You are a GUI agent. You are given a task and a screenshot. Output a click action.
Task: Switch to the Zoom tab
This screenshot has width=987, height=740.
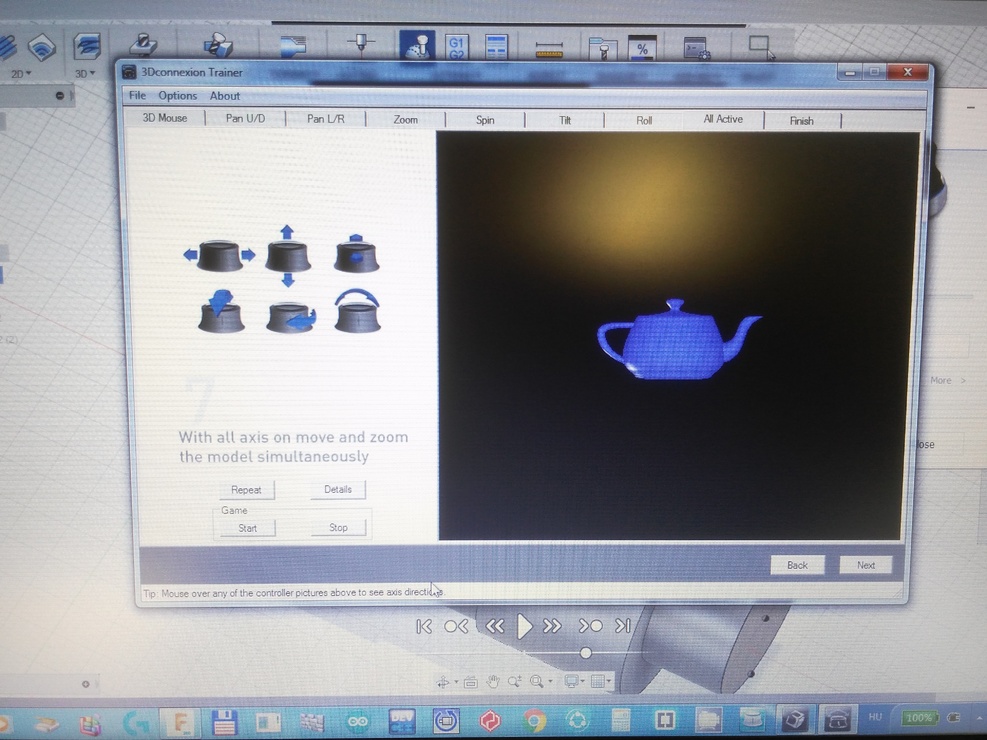click(x=405, y=120)
